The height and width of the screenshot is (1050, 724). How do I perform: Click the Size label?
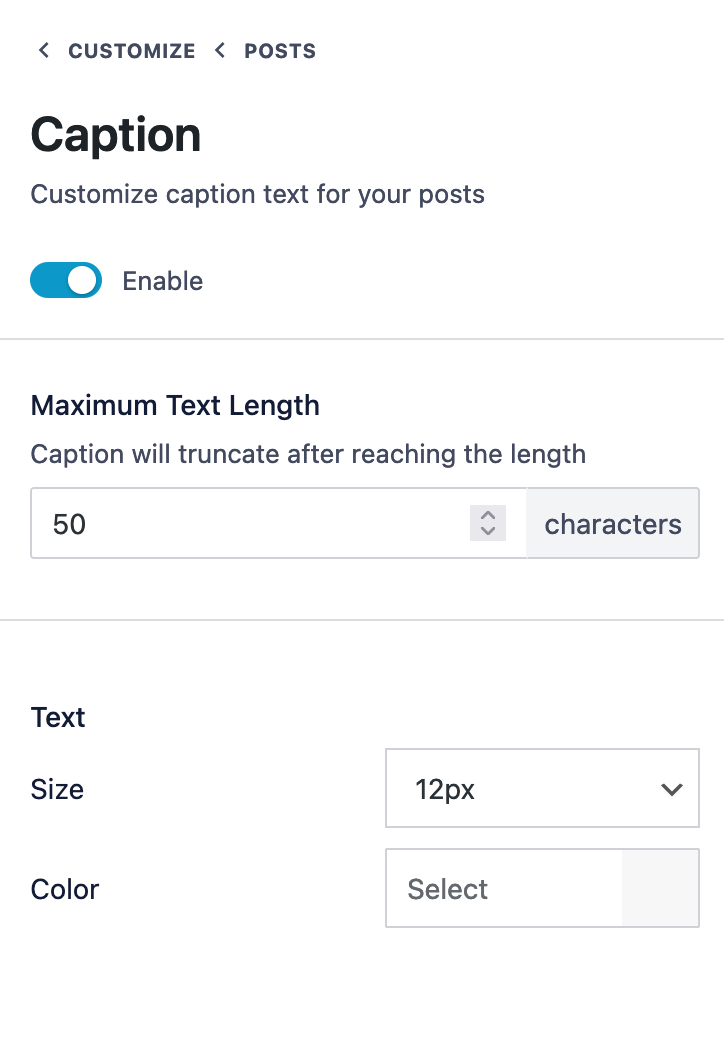click(x=57, y=789)
